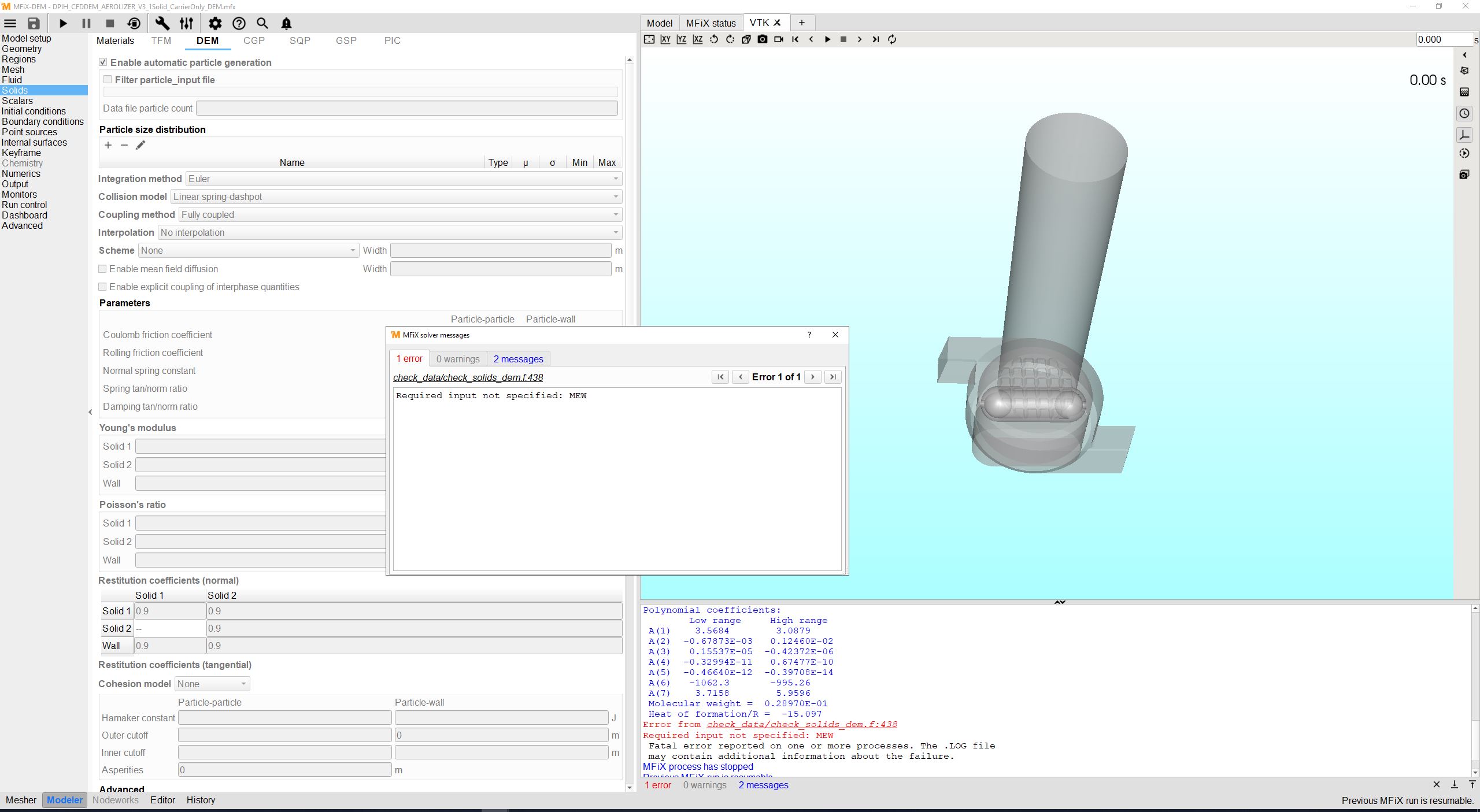Open the check_solids_dem.f:438 link in dialog
Screen dimensions: 1480x812
pyautogui.click(x=468, y=377)
